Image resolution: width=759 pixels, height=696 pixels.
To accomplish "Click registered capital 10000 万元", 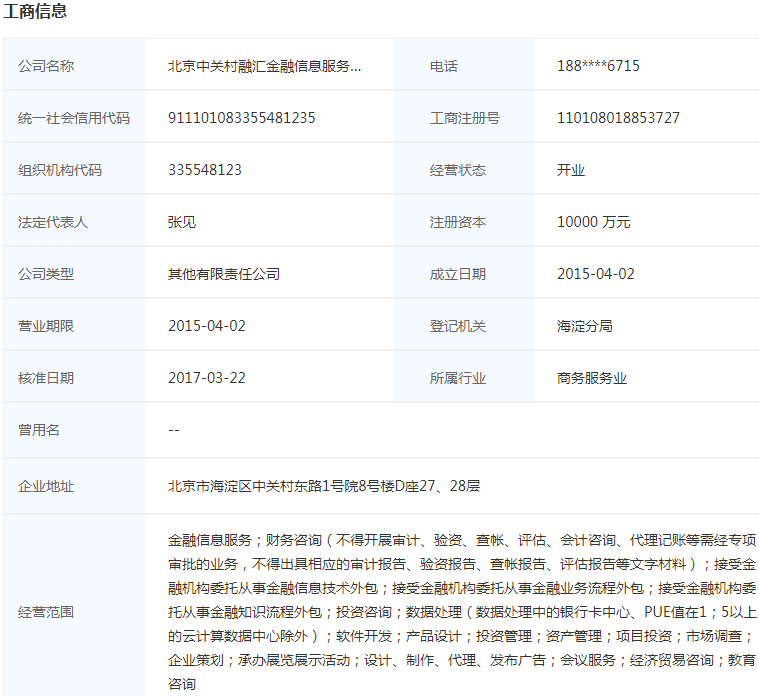I will tap(593, 222).
